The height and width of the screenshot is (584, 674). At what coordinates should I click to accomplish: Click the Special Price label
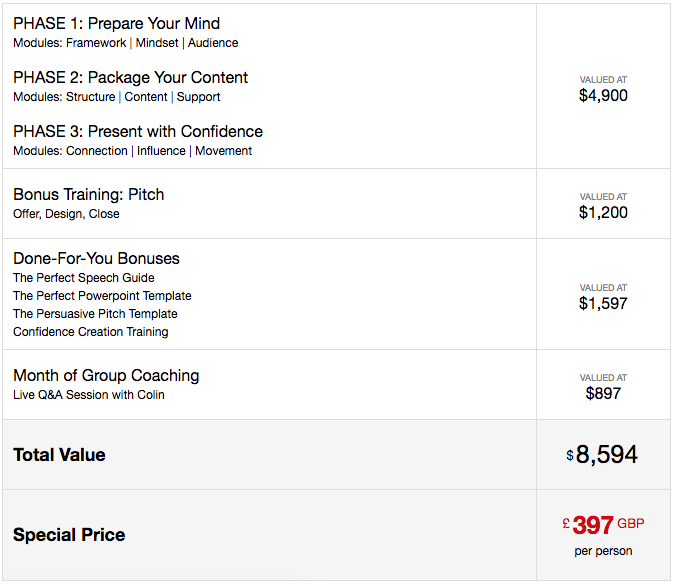click(x=69, y=535)
